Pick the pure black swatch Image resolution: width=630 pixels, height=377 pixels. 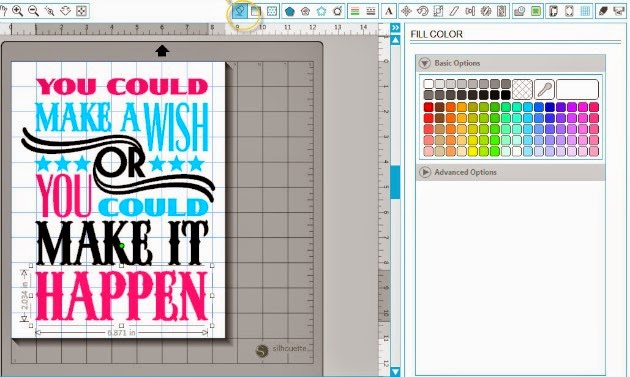point(506,95)
